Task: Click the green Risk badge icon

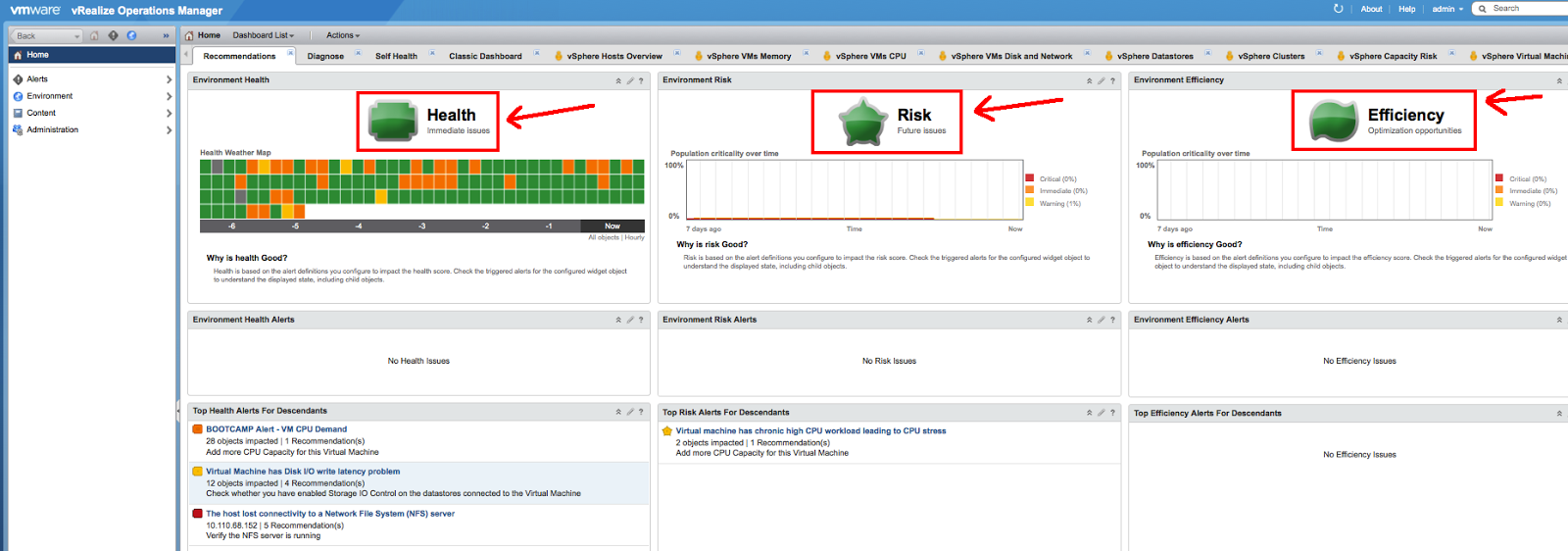Action: point(862,122)
